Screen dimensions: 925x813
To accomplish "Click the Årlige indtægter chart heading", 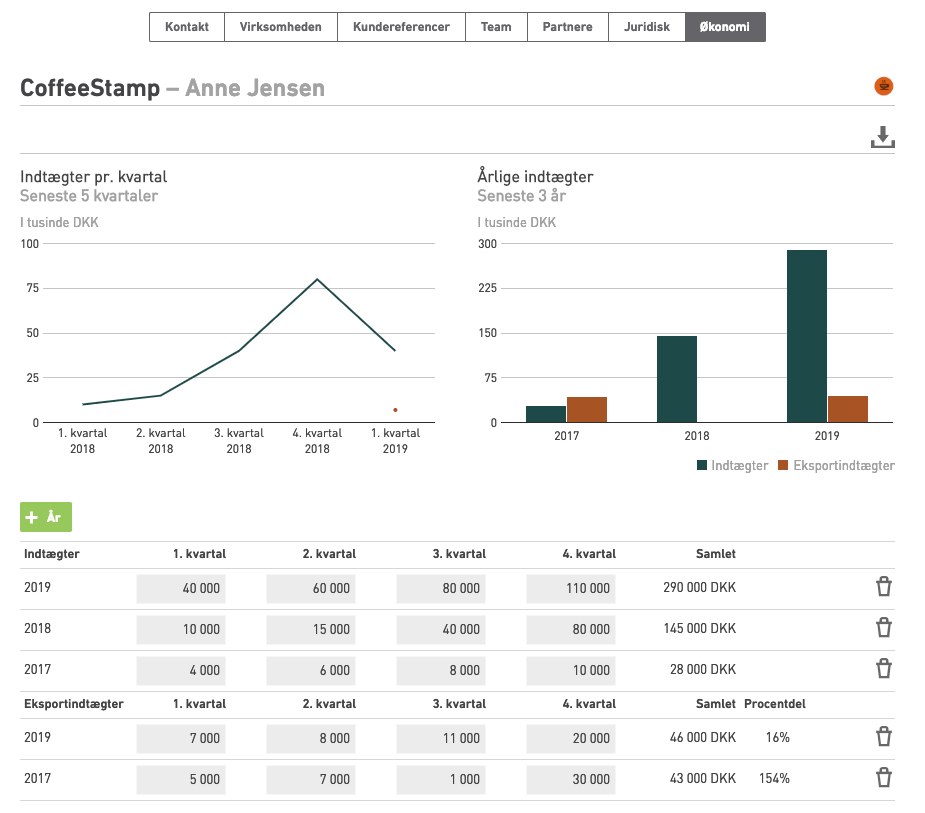I will [x=535, y=176].
